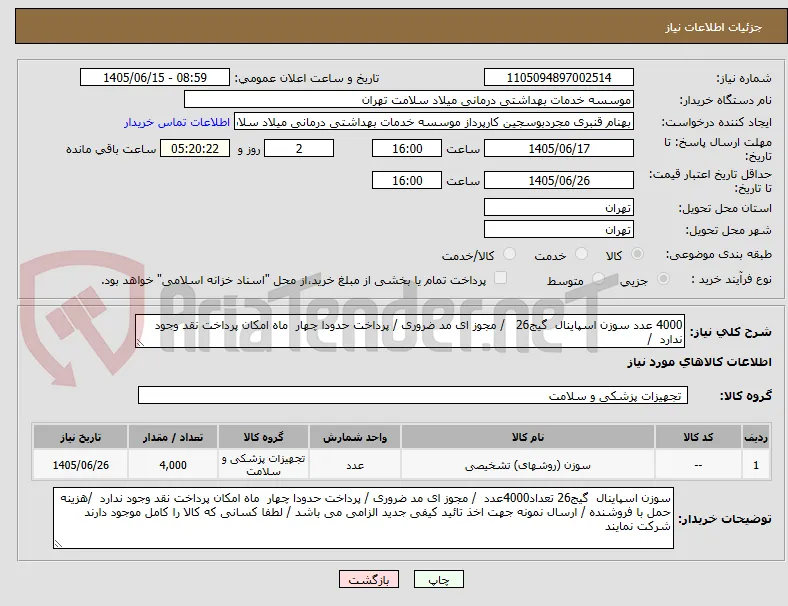Click the remaining time field 05:20:22
The width and height of the screenshot is (788, 606).
195,148
